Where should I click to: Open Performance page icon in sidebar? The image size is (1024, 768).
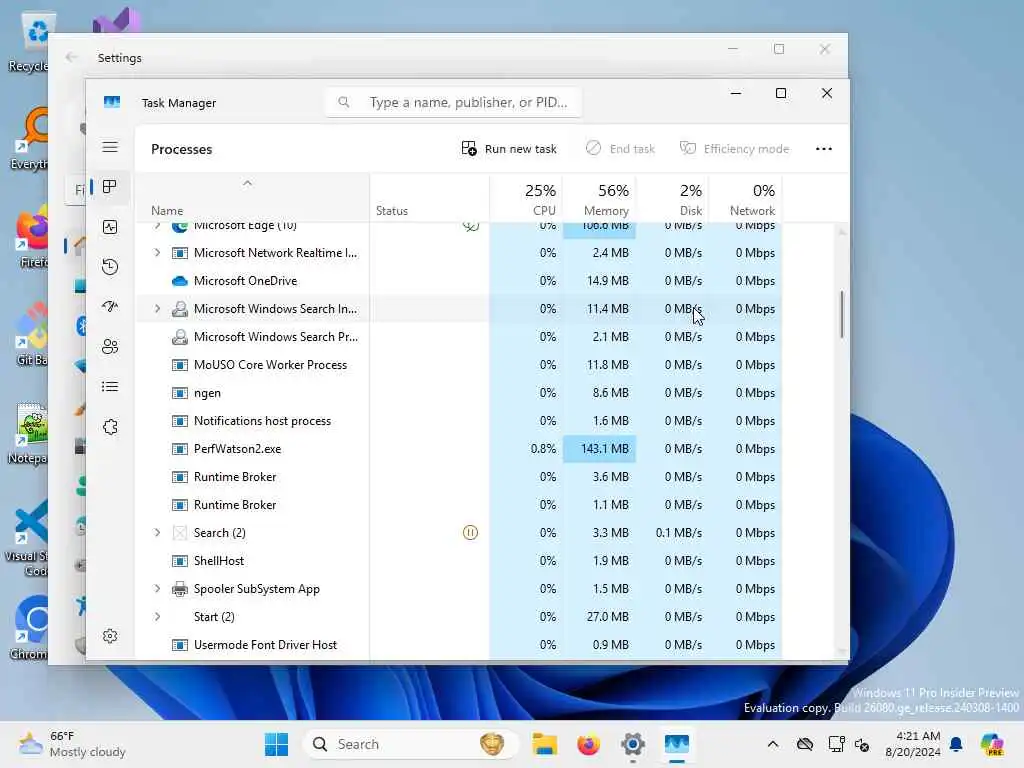(x=110, y=227)
